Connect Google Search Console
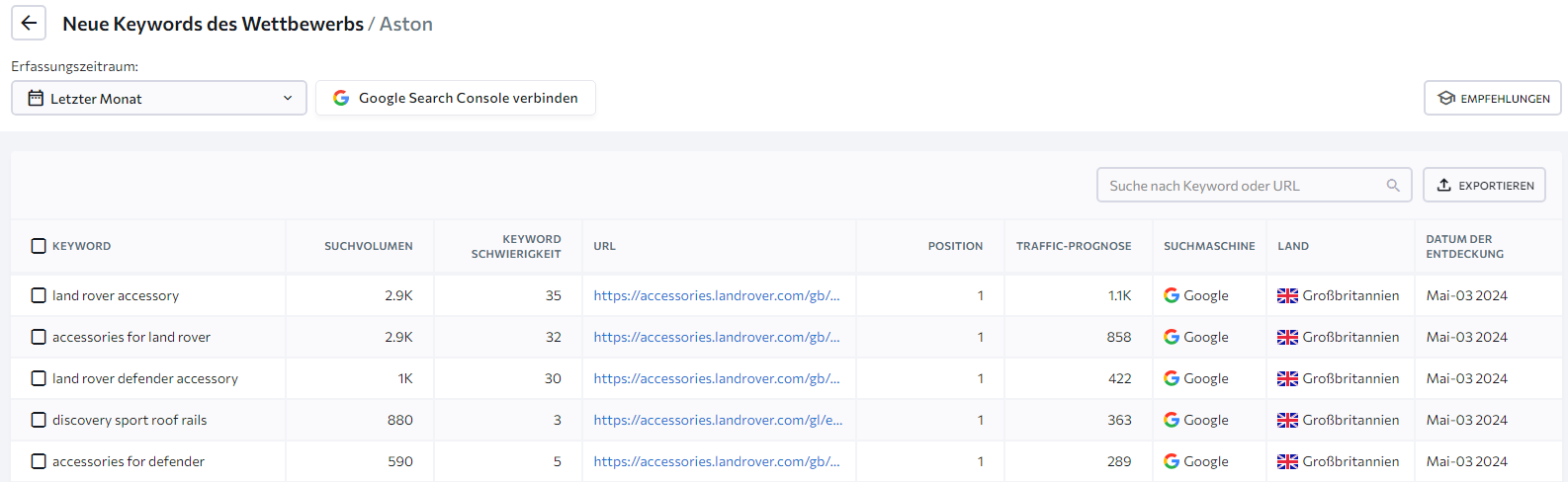The width and height of the screenshot is (1568, 482). point(456,98)
